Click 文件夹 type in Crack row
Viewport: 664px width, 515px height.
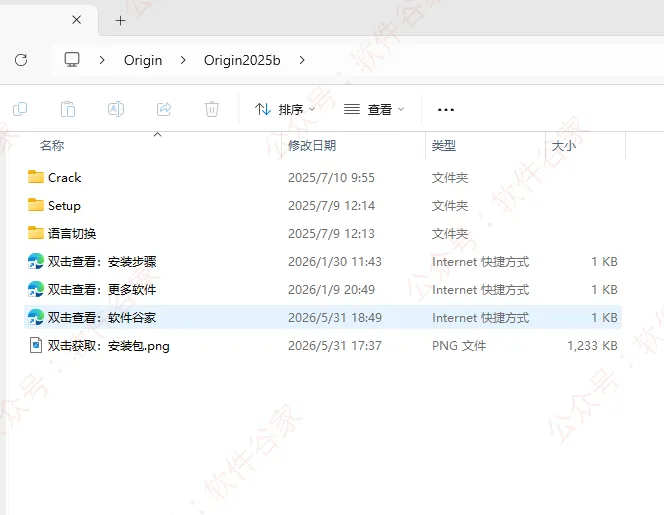pyautogui.click(x=450, y=177)
